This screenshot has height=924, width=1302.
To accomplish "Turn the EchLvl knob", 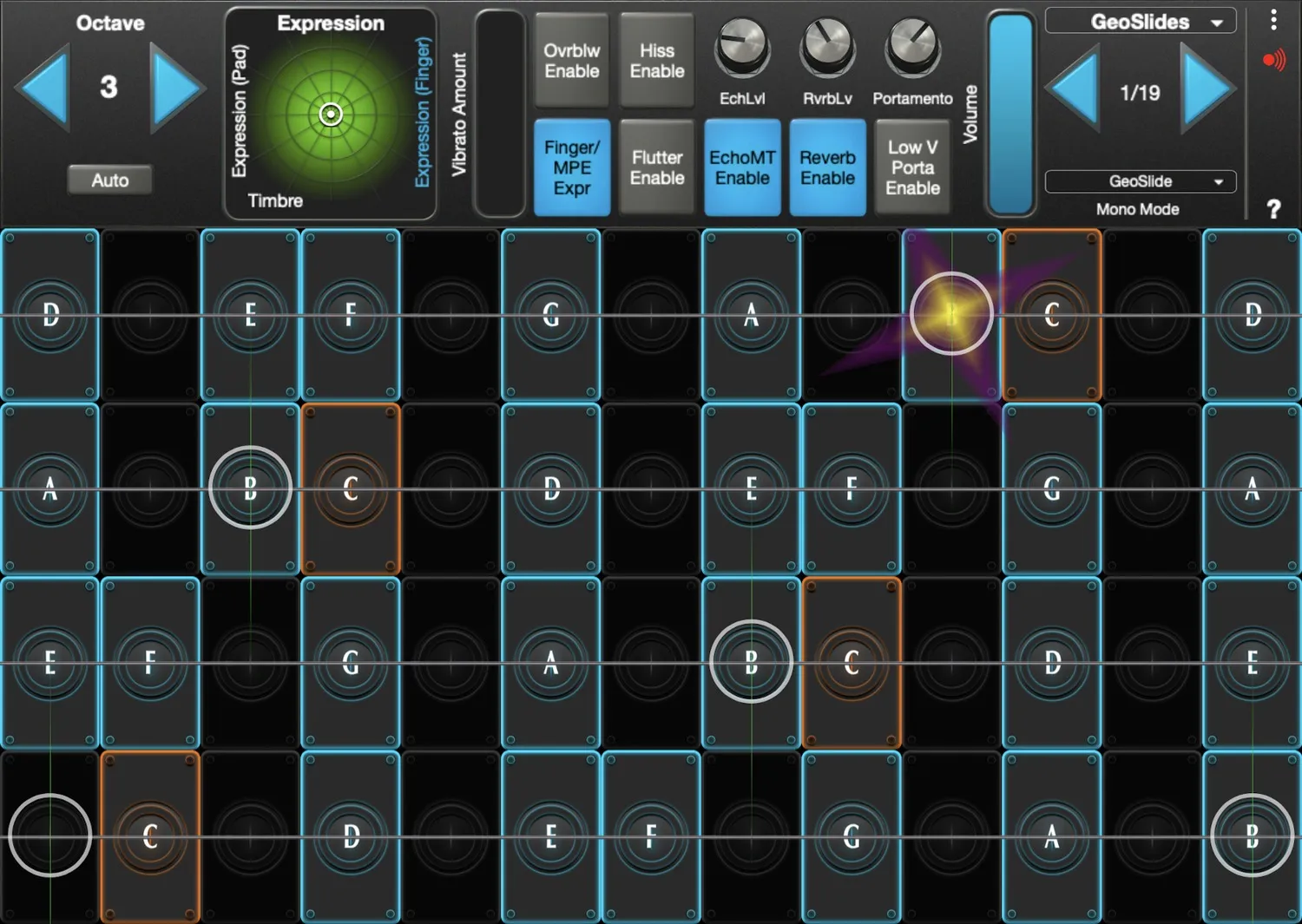I will click(742, 48).
